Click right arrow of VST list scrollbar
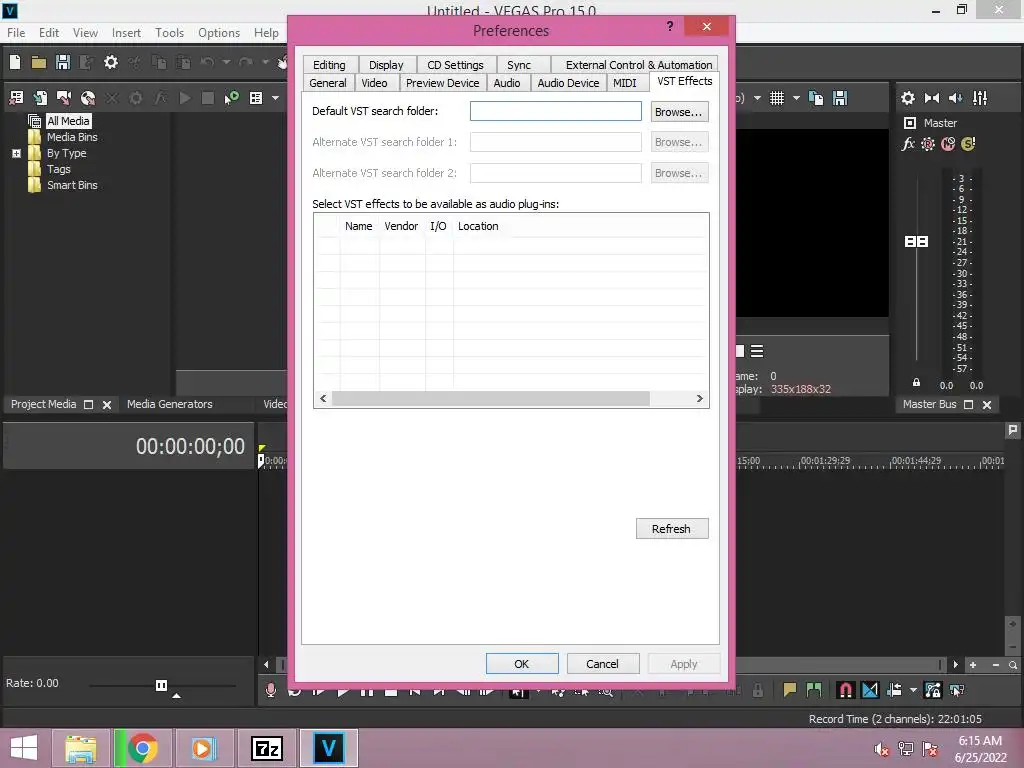1024x768 pixels. (699, 398)
